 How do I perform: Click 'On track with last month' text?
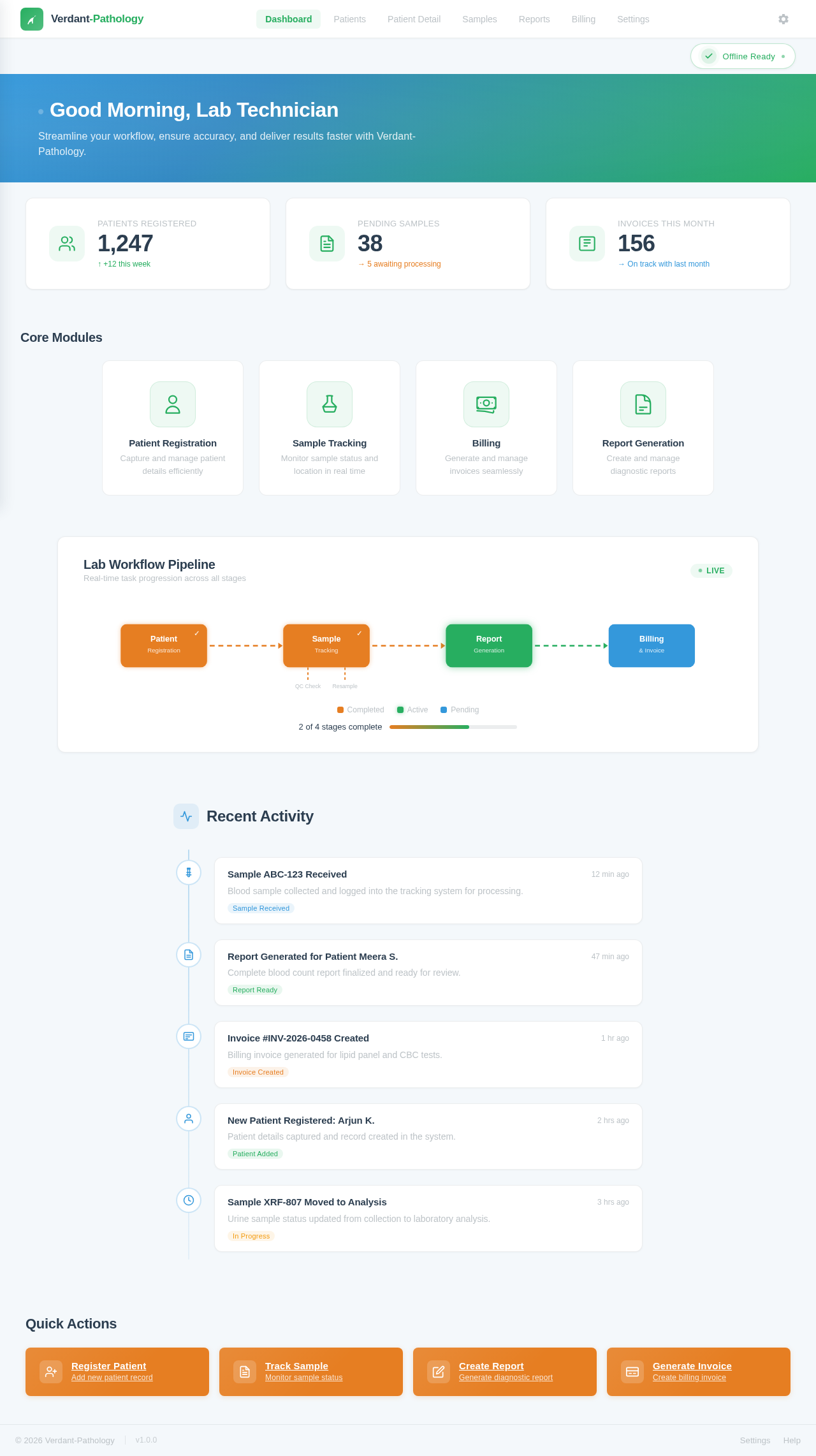(x=664, y=264)
